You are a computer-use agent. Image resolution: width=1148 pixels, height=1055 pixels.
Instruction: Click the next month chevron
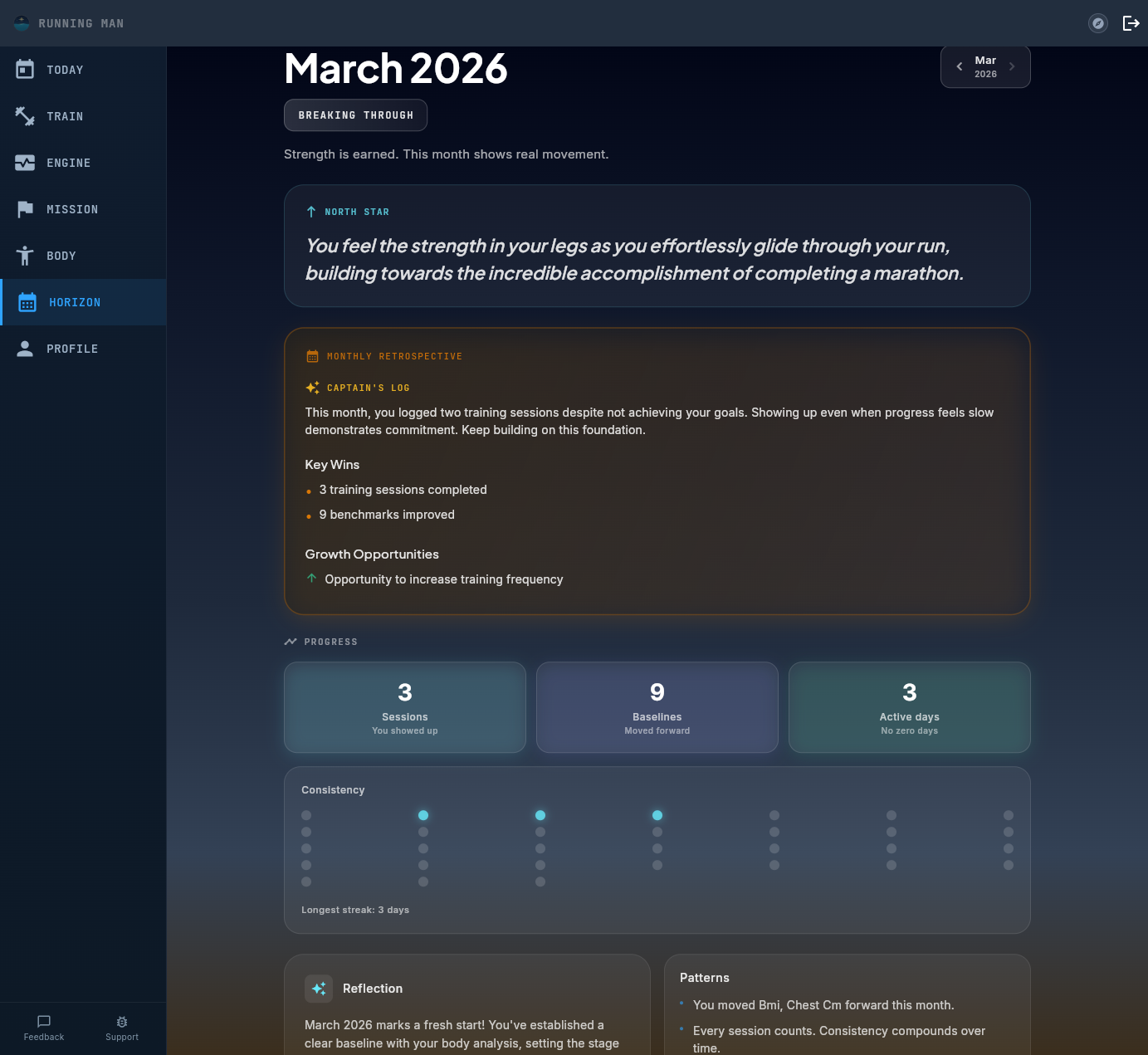coord(1011,66)
